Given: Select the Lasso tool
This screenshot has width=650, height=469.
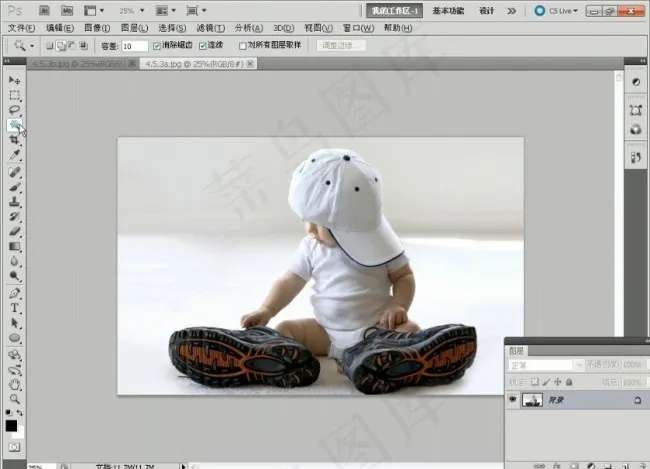Looking at the screenshot, I should 14,109.
